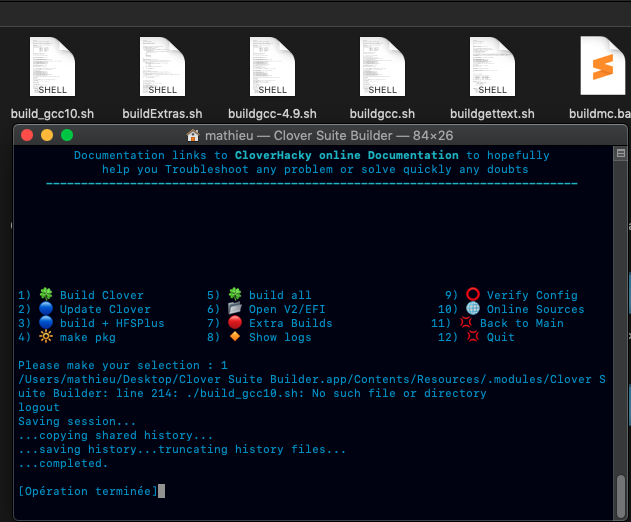Select the Sublime Text buildmc file icon
631x522 pixels.
[602, 66]
